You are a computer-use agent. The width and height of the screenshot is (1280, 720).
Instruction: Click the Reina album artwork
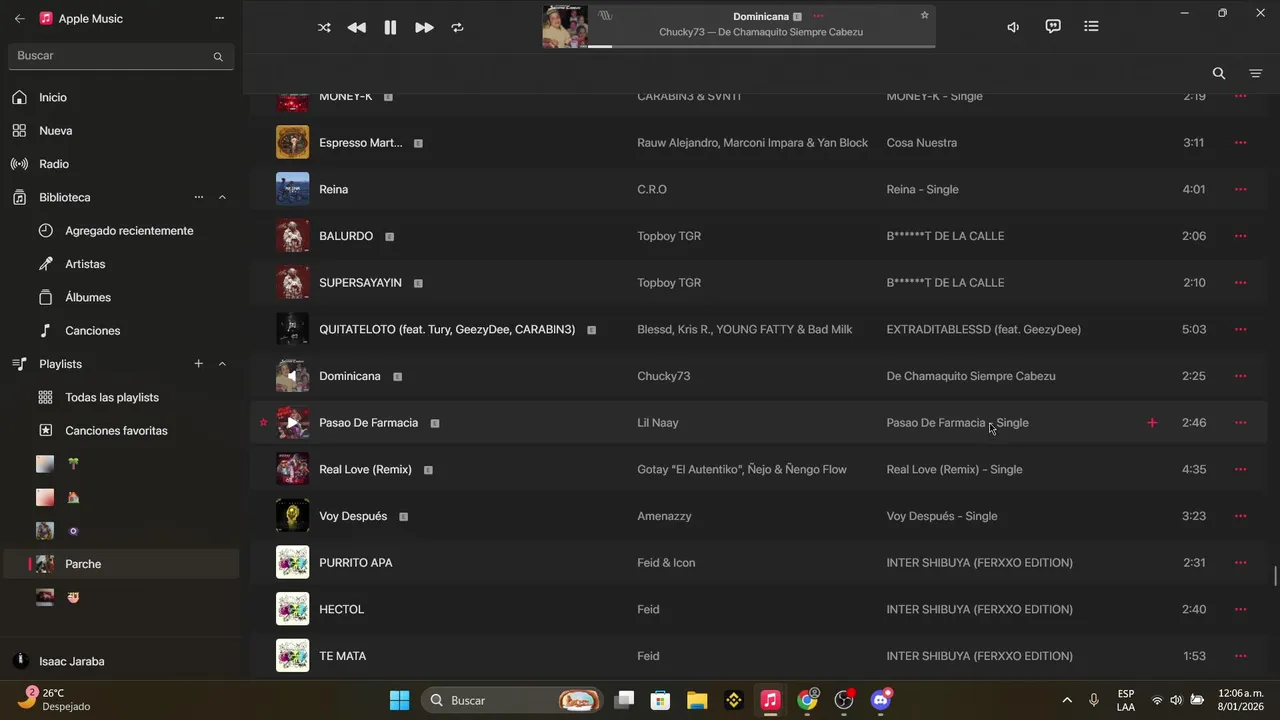(292, 189)
